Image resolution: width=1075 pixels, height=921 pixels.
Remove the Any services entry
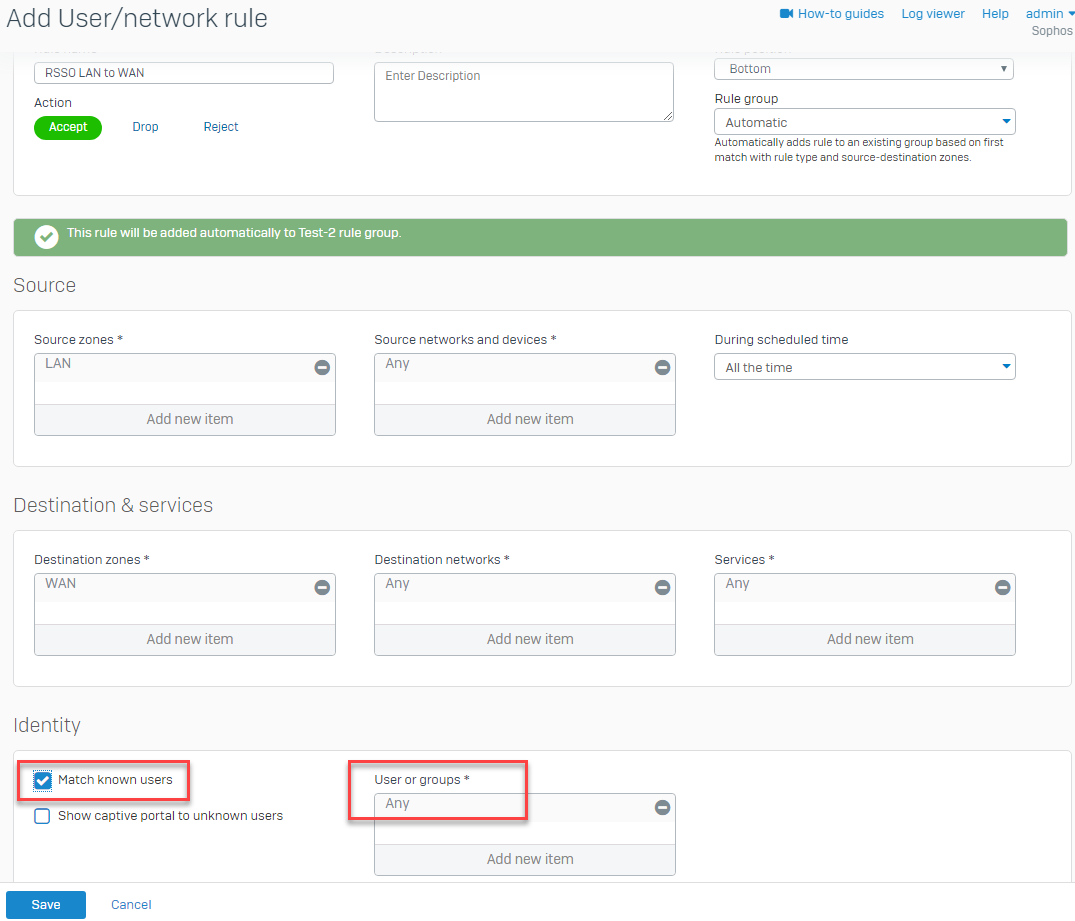1002,587
